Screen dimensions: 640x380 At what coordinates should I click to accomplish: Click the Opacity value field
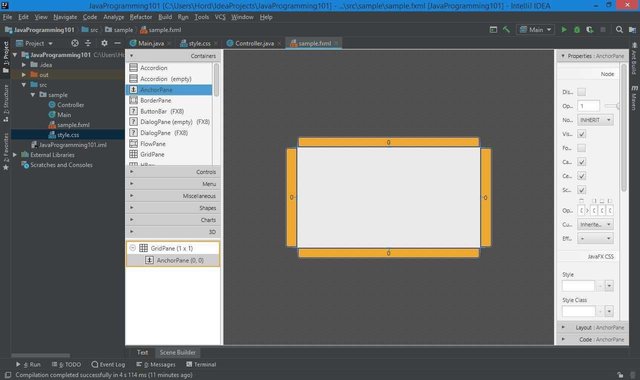click(x=588, y=106)
